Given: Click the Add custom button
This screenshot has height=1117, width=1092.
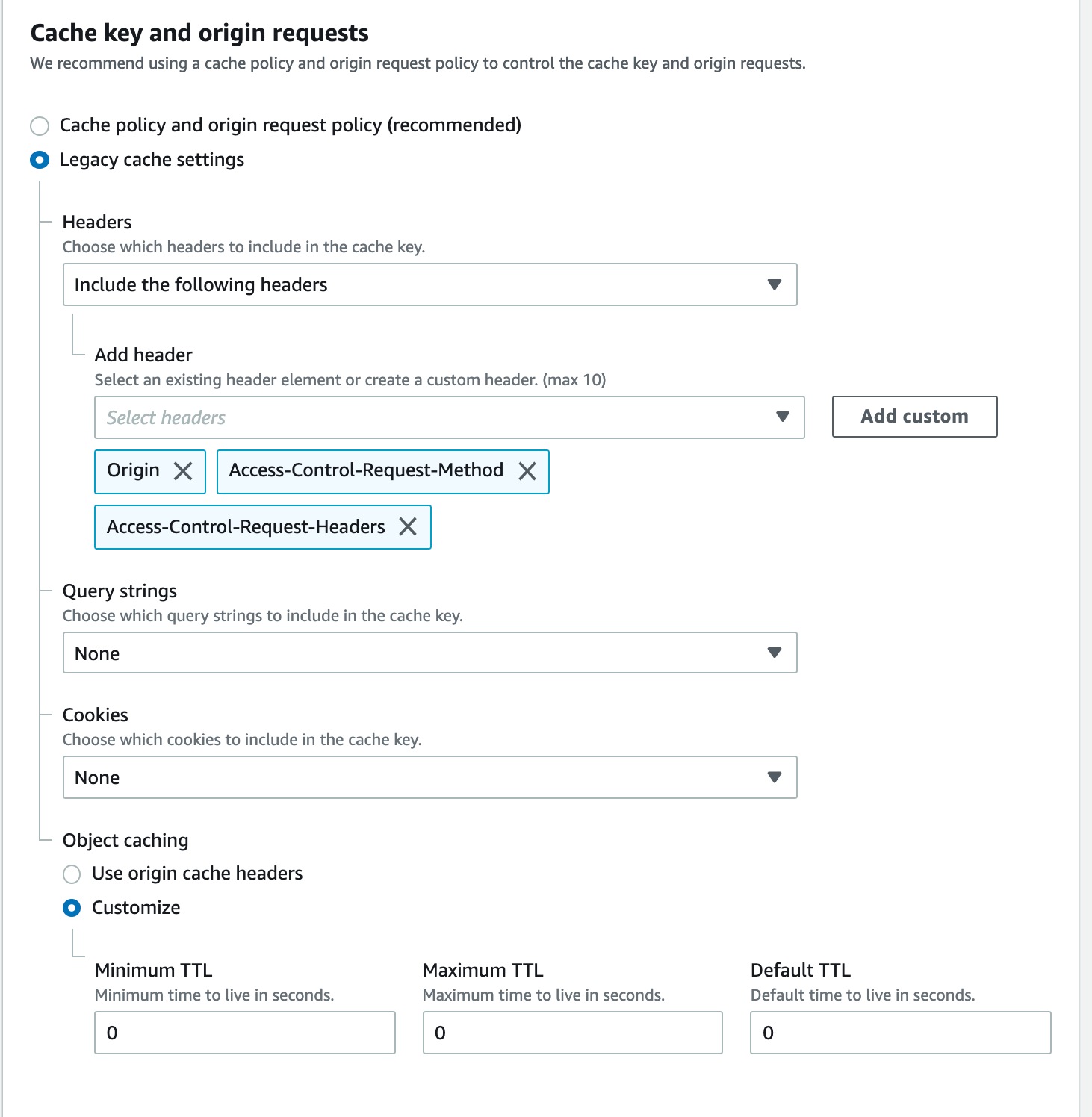Looking at the screenshot, I should (914, 417).
